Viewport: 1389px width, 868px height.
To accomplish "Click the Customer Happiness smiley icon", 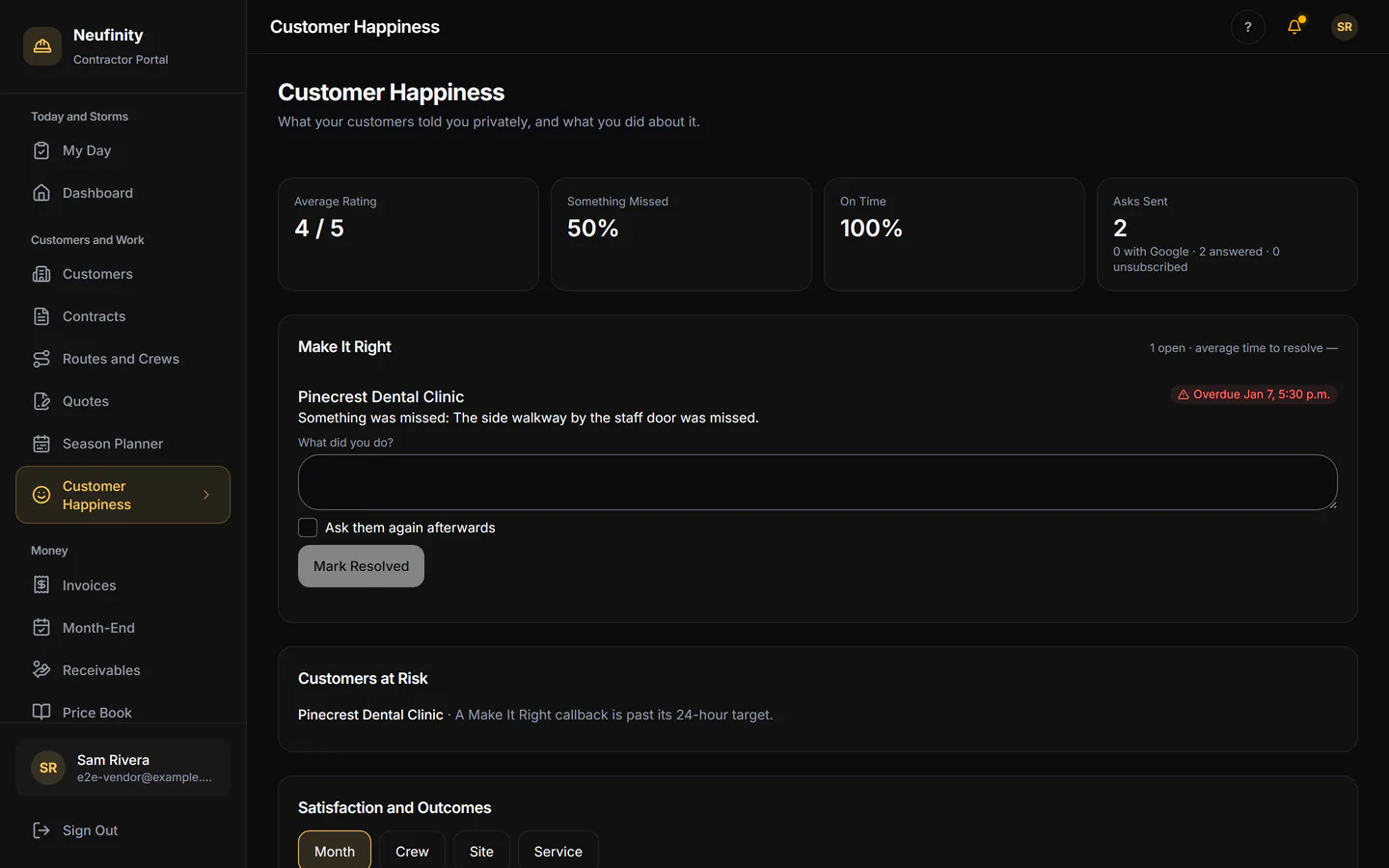I will point(41,495).
